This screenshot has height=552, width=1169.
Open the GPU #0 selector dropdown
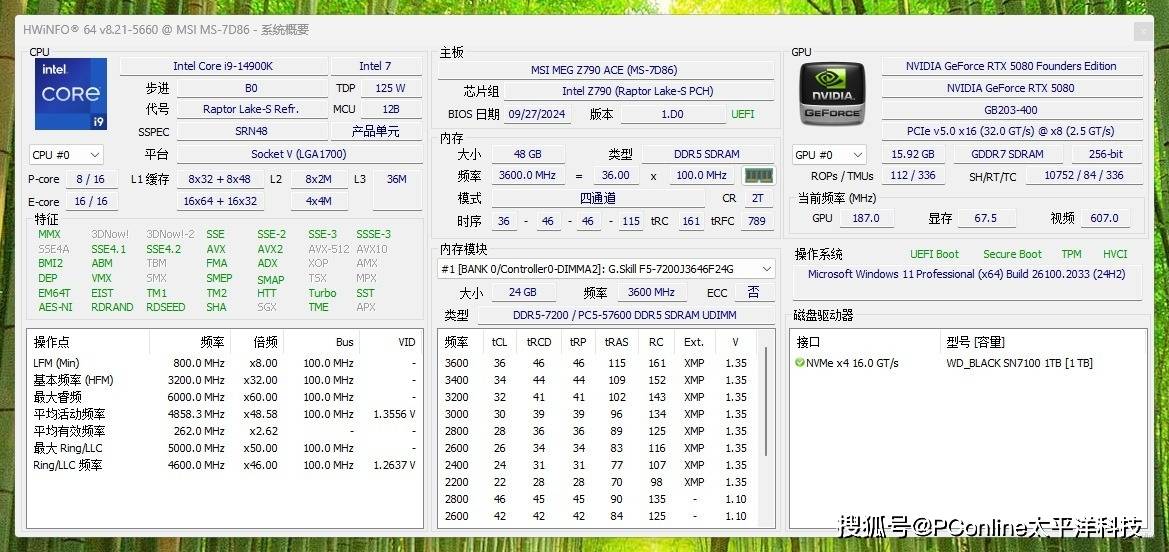pos(829,155)
